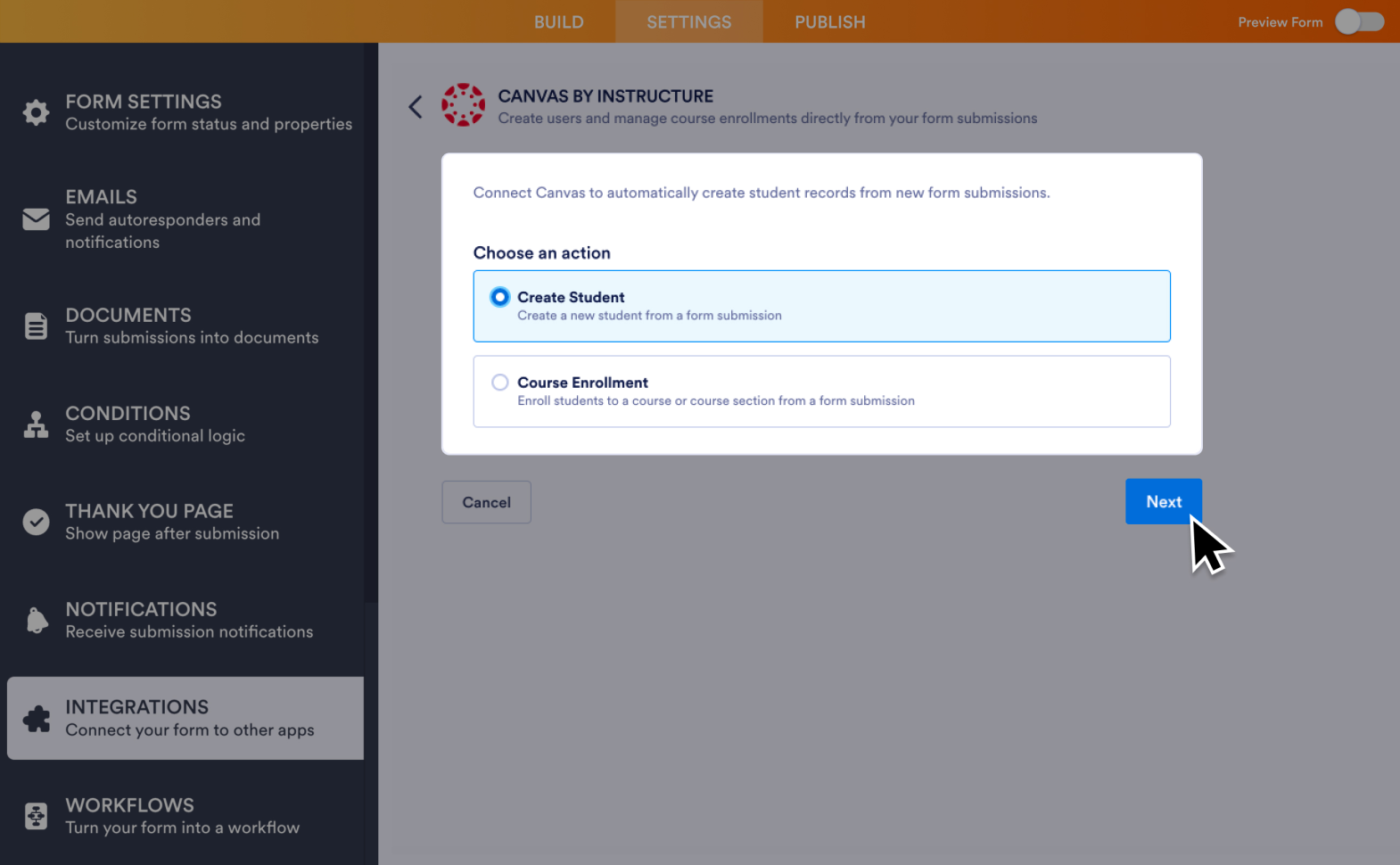This screenshot has width=1400, height=865.
Task: Click 'Enroll students to a course' description text
Action: [x=716, y=401]
